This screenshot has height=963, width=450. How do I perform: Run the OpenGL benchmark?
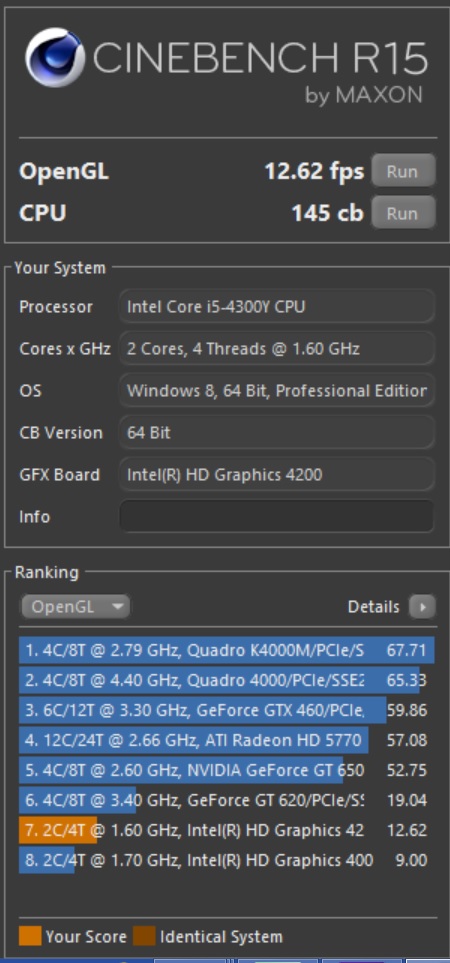[x=403, y=171]
